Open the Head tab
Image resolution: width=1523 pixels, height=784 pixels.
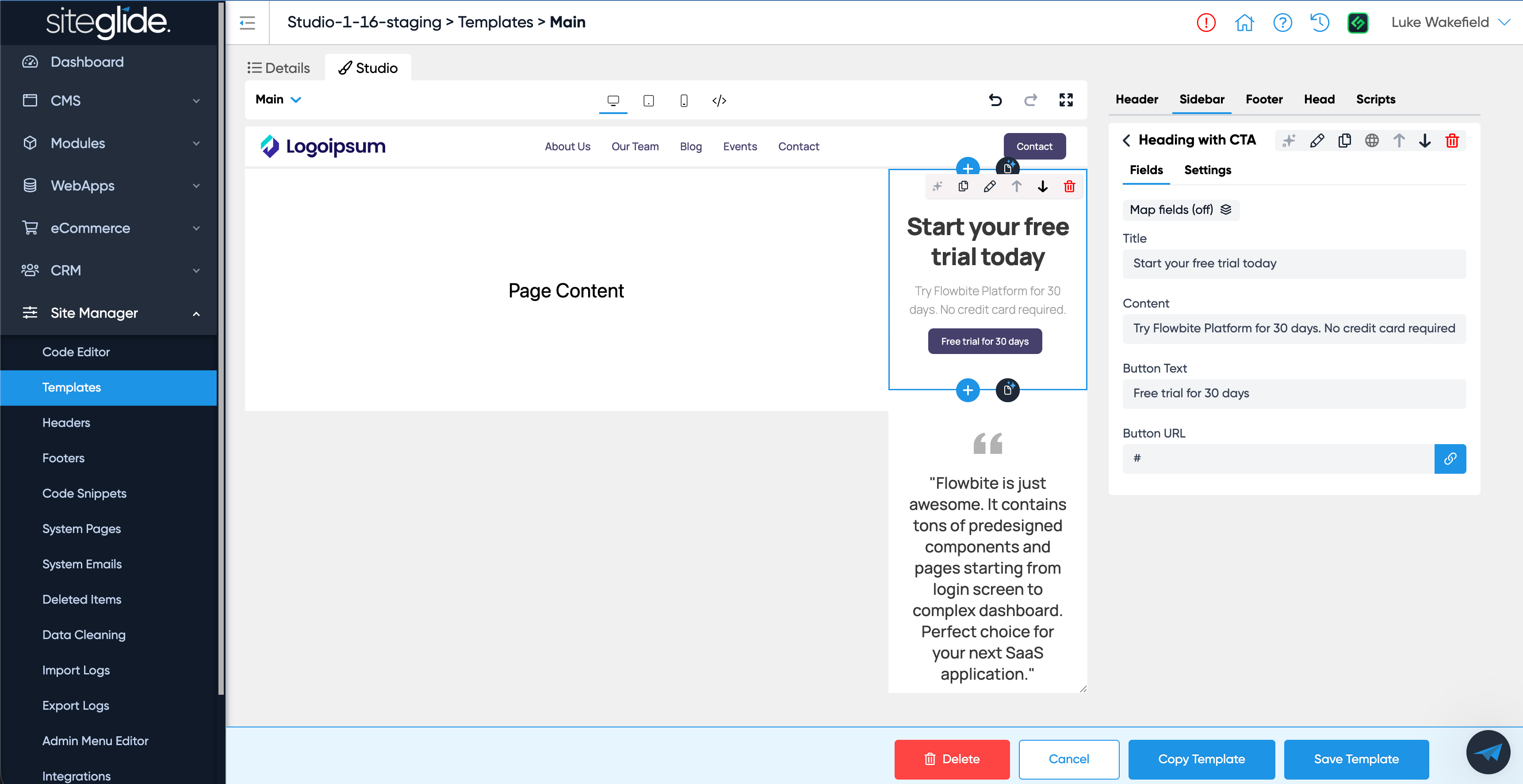pyautogui.click(x=1319, y=99)
